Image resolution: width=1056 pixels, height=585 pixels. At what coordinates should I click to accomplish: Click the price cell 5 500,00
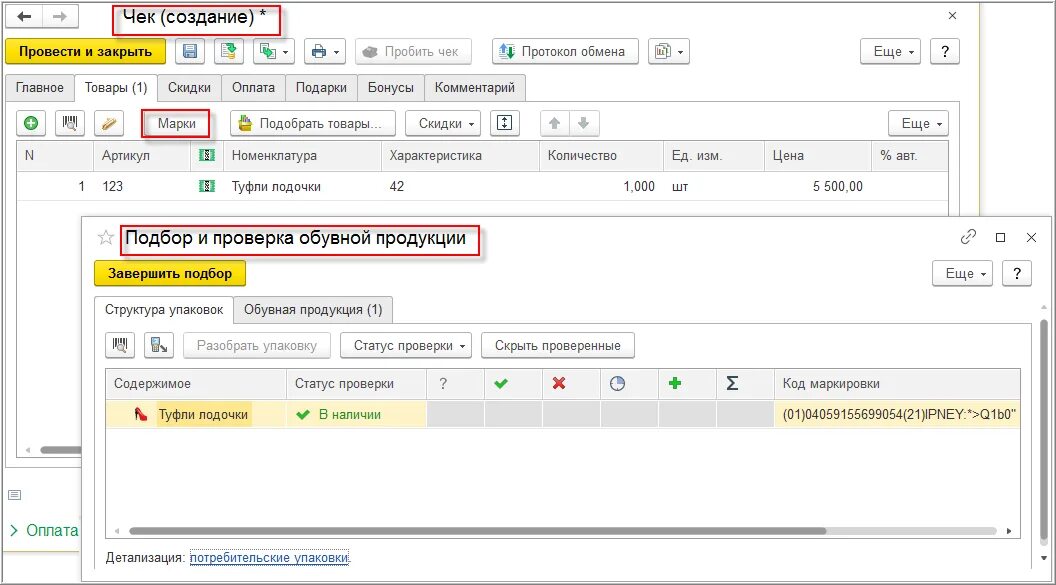tap(818, 186)
